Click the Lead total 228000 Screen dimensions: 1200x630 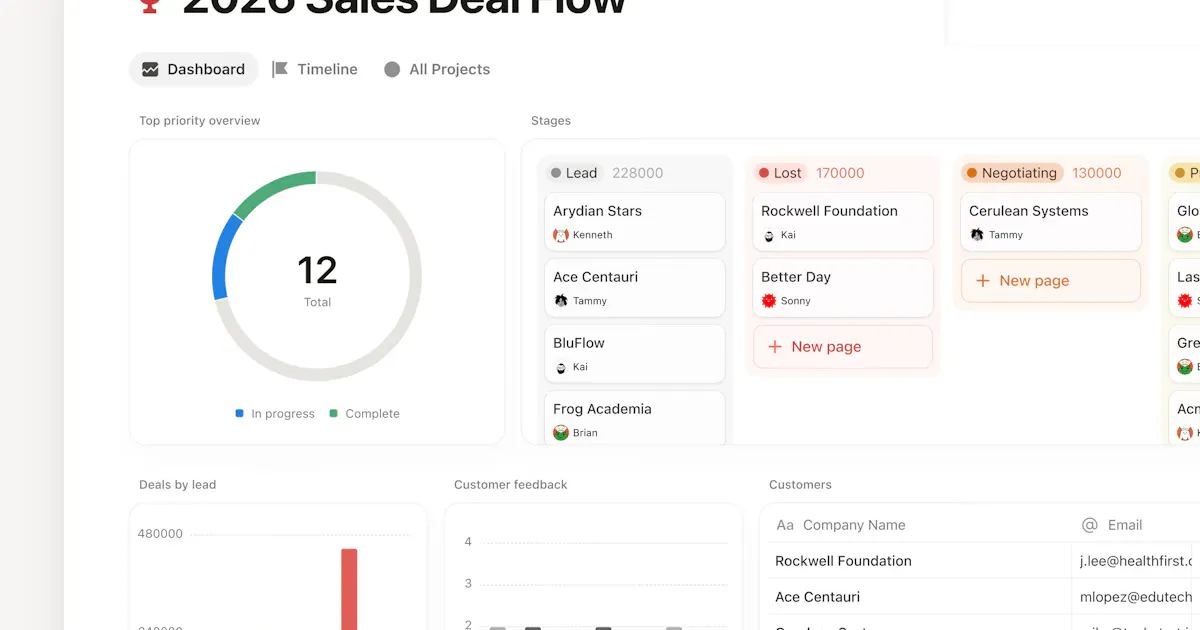pos(637,173)
